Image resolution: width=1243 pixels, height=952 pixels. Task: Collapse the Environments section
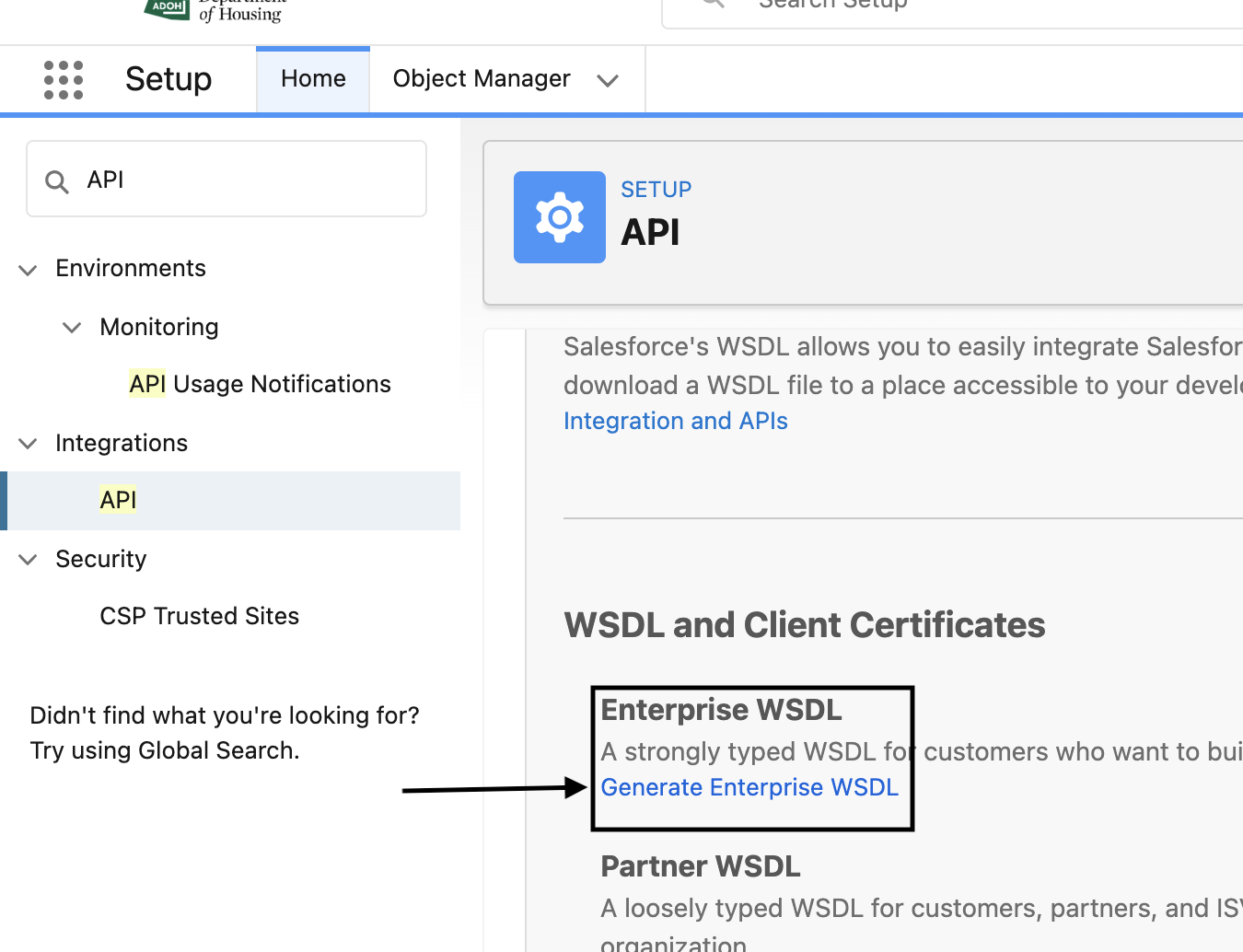(29, 270)
